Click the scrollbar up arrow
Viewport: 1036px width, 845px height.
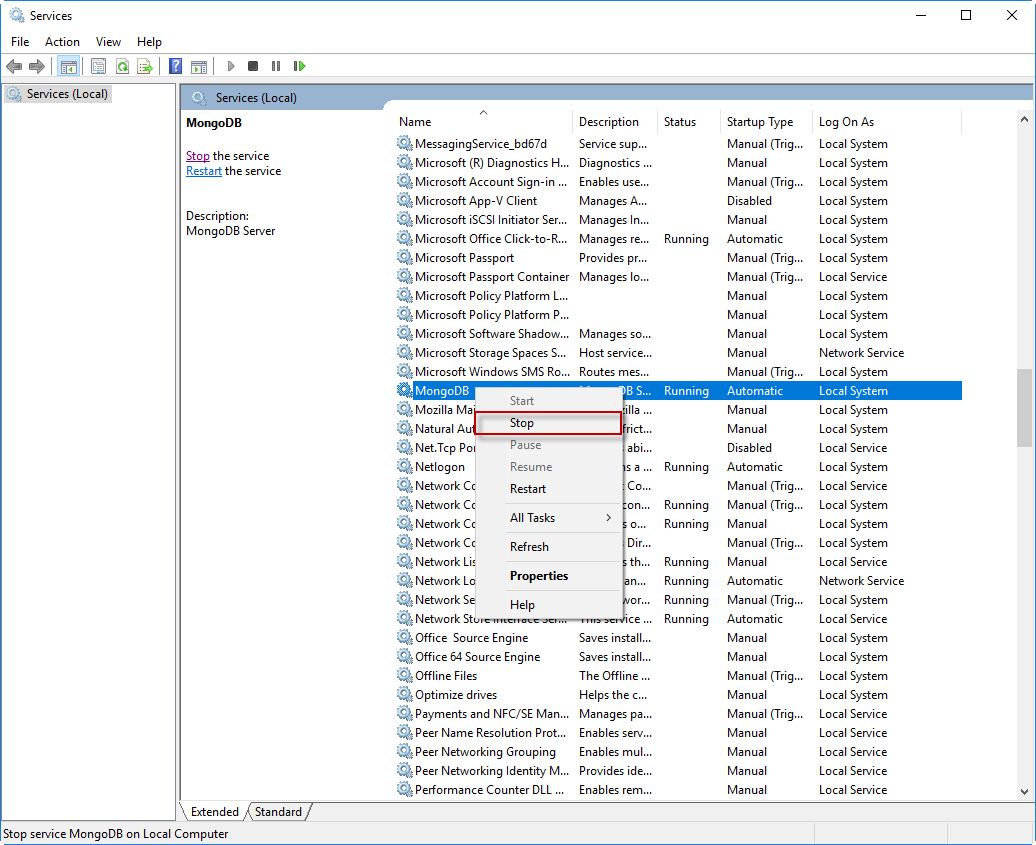(1024, 120)
